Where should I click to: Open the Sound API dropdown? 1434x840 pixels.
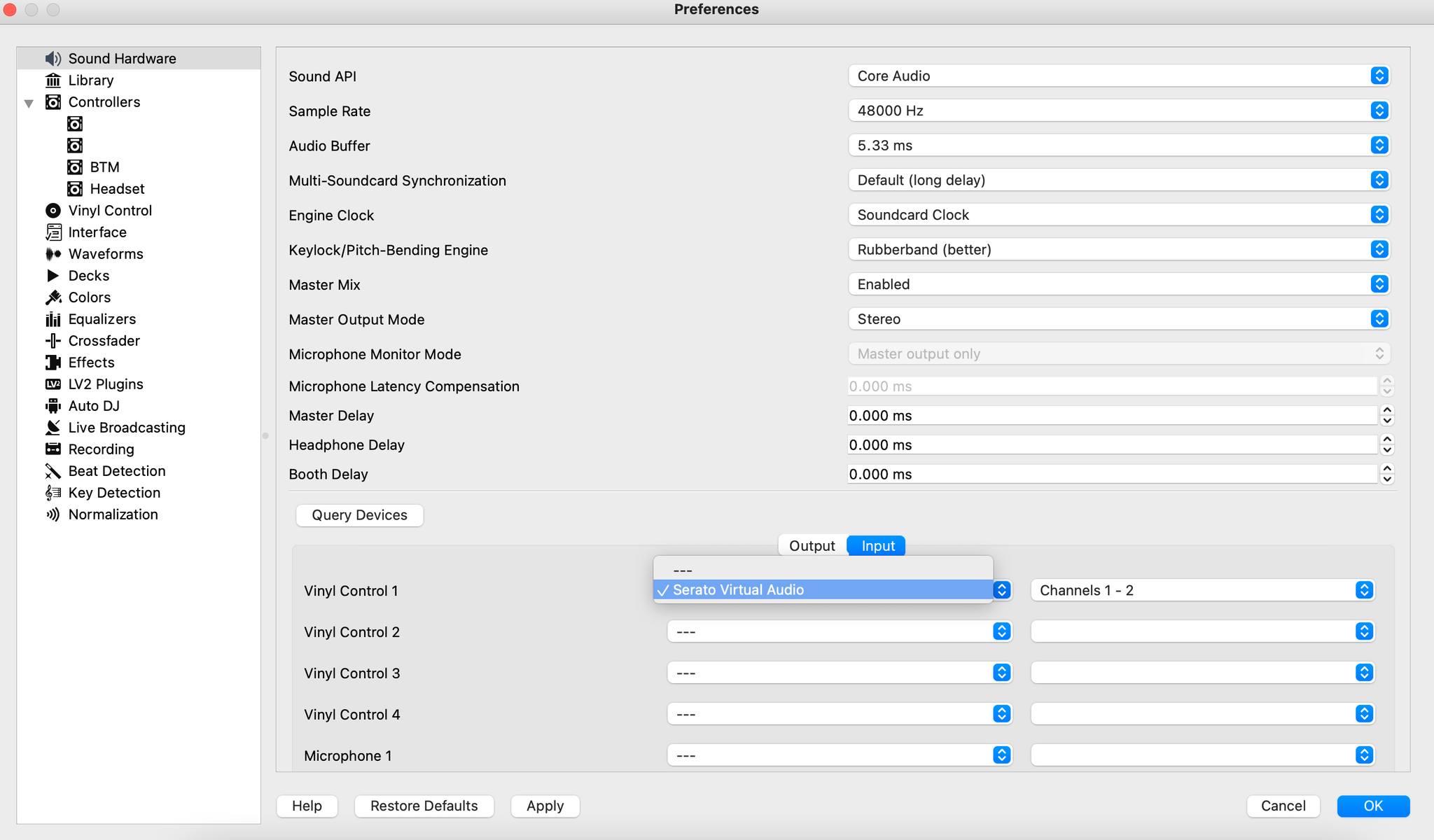pos(1119,76)
